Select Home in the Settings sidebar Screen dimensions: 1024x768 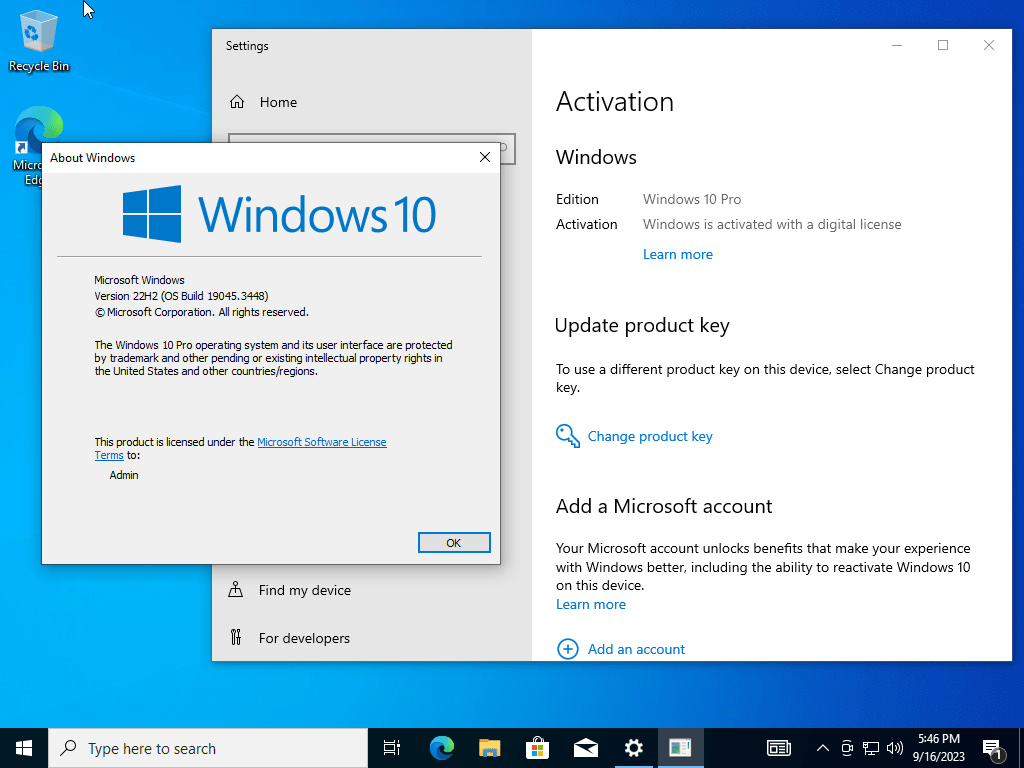point(278,102)
